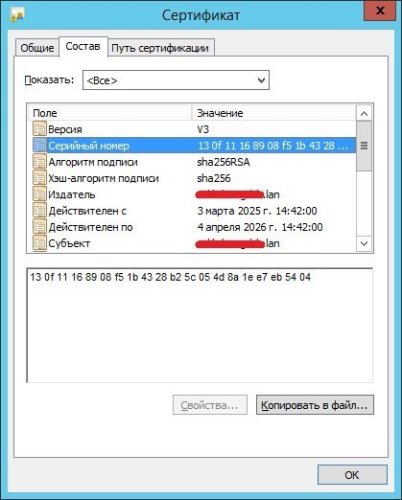Click the Алгоритм подписи field icon
Viewport: 402px width, 500px height.
point(39,162)
